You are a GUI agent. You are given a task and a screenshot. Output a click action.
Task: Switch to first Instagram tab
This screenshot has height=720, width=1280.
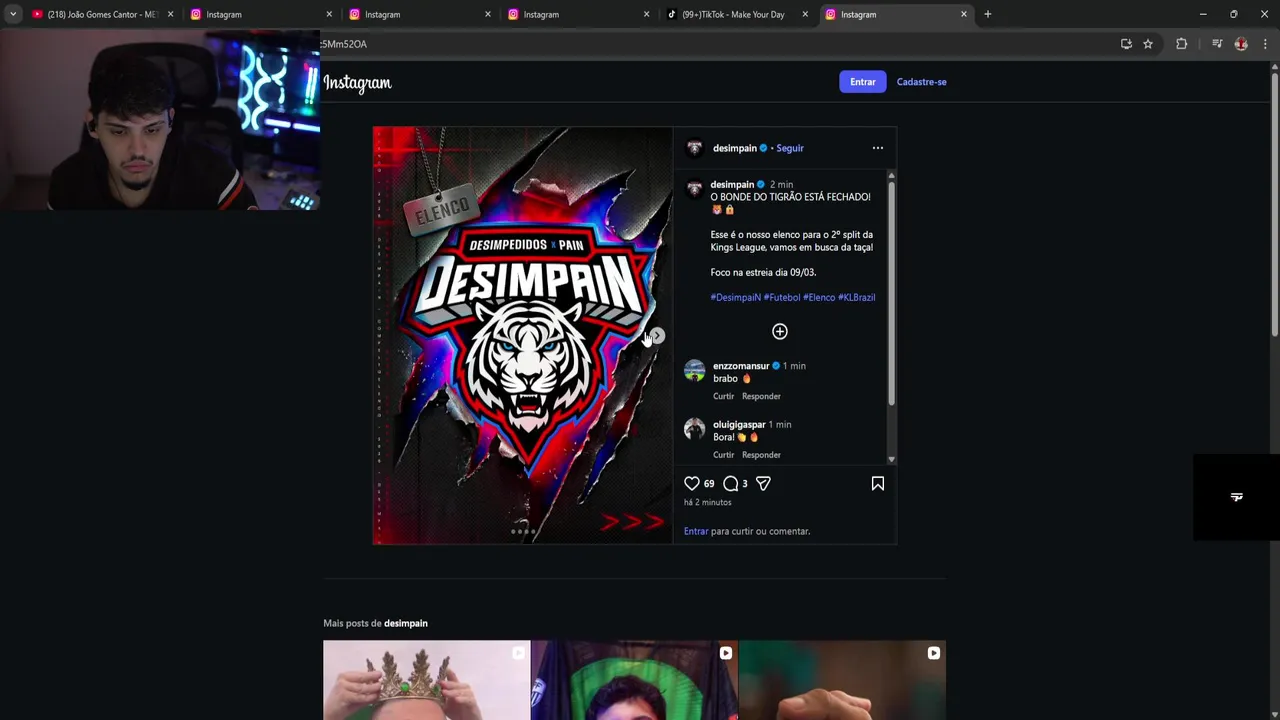(260, 14)
